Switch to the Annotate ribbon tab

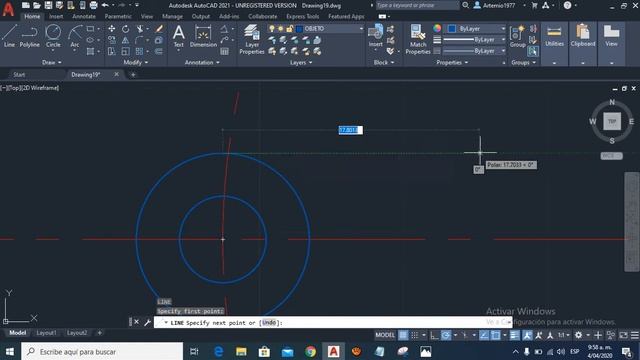(84, 16)
